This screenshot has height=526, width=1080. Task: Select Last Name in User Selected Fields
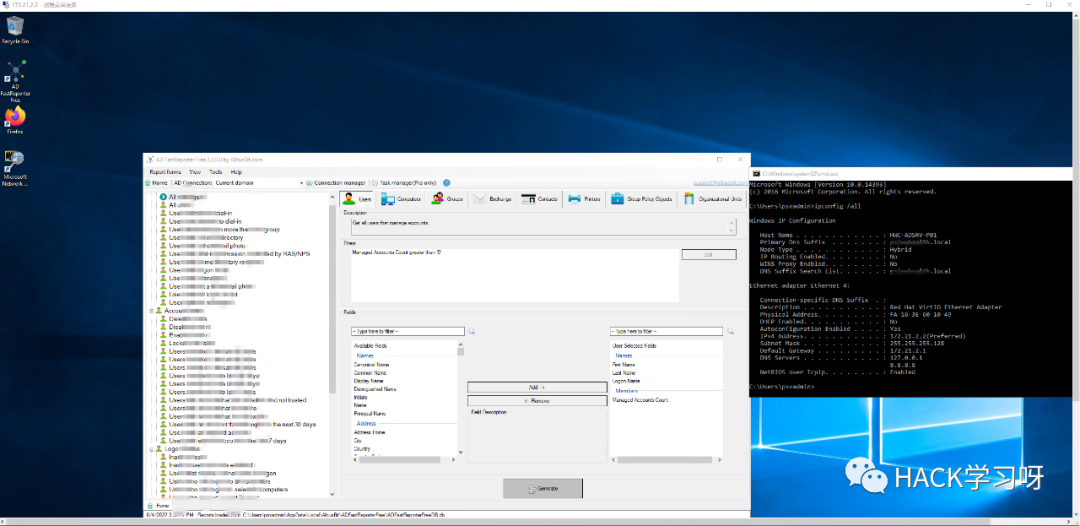coord(624,372)
